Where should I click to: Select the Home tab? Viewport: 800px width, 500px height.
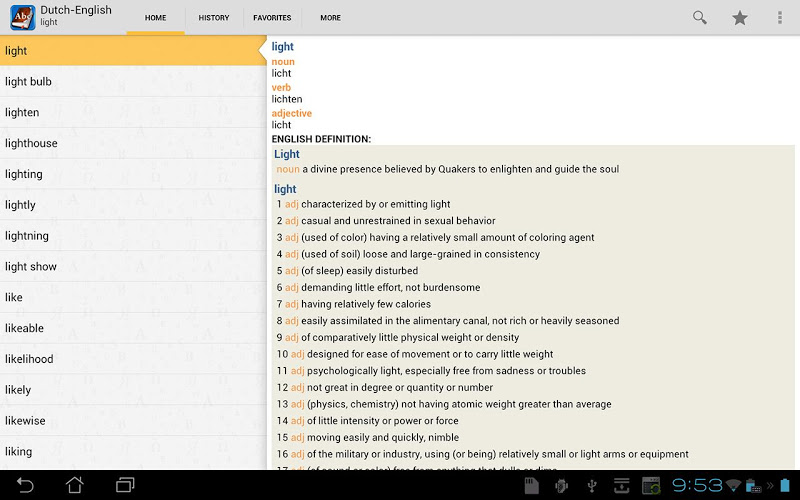coord(155,18)
